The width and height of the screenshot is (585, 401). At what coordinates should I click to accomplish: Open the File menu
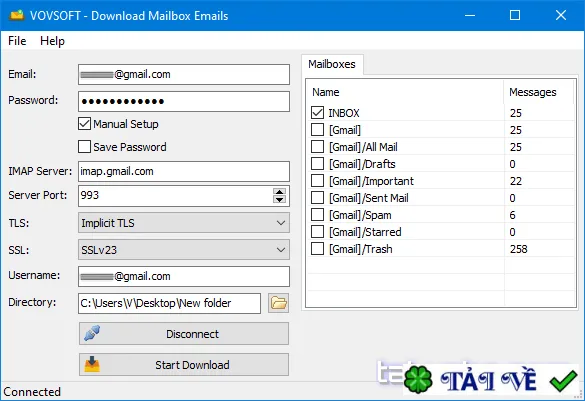[x=17, y=41]
